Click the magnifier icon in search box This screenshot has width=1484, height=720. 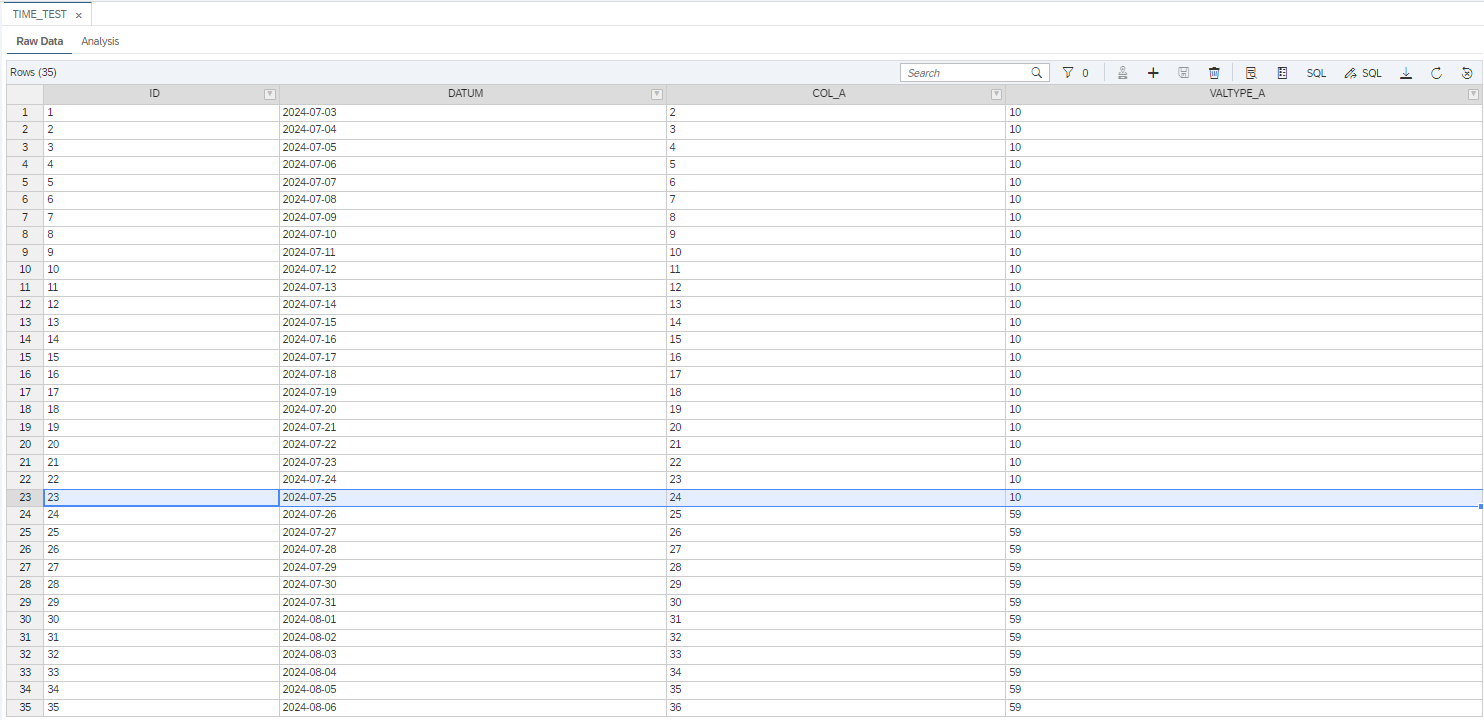[1037, 73]
